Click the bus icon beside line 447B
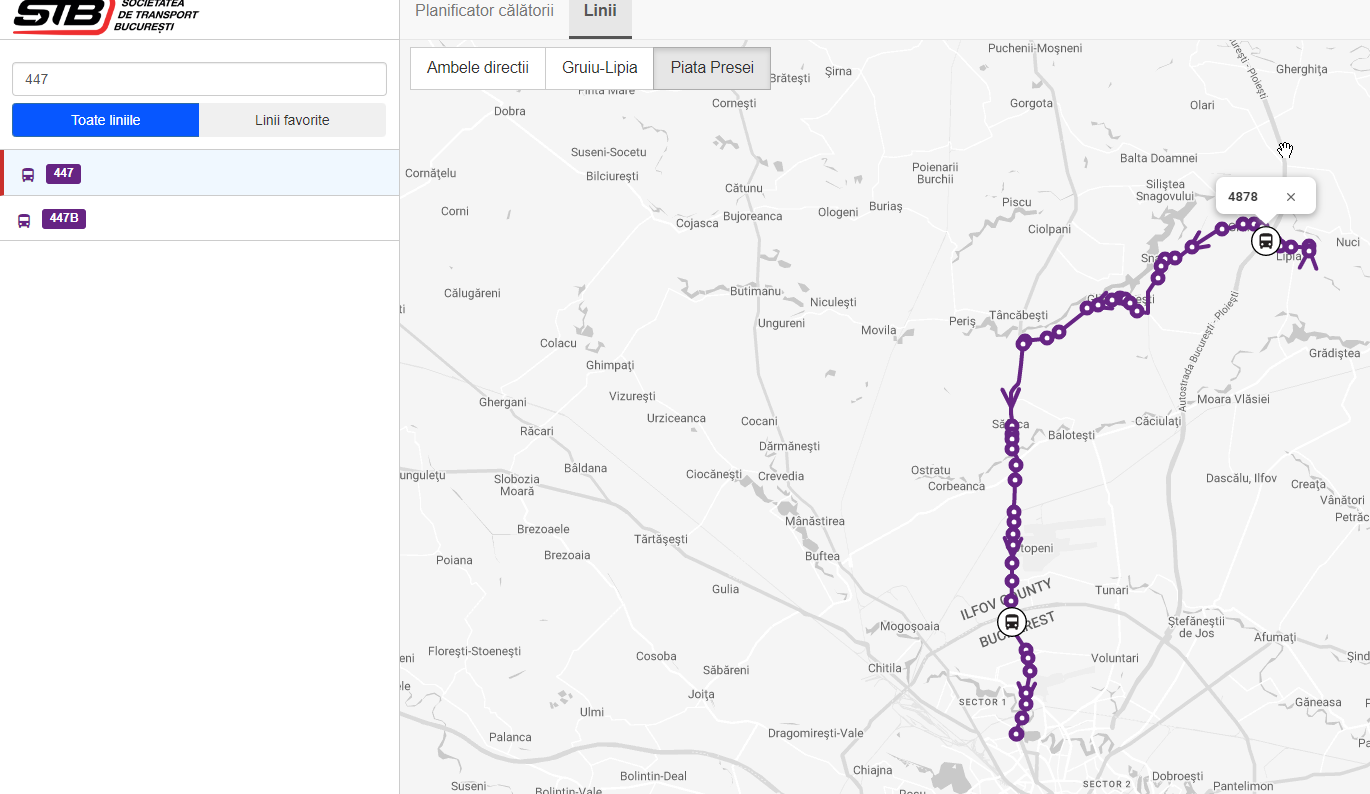1370x794 pixels. pos(24,220)
